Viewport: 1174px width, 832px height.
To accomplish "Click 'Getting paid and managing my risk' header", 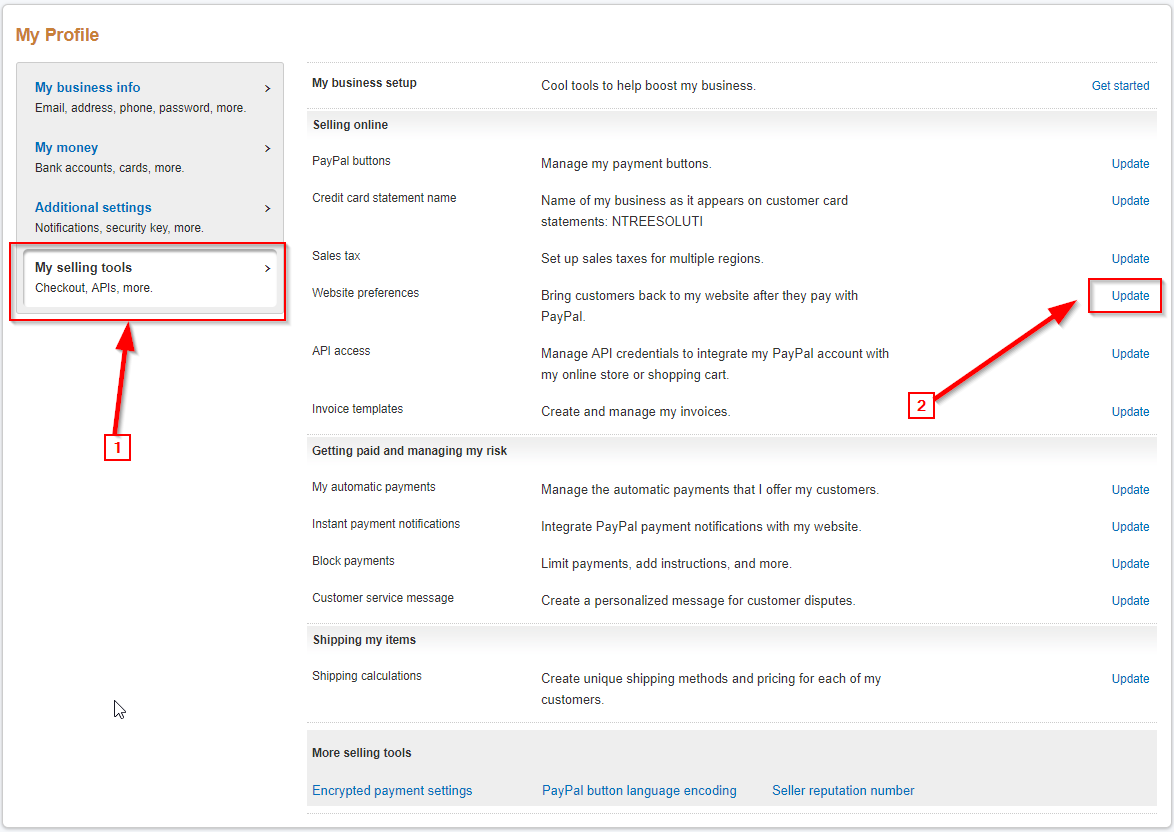I will point(410,451).
